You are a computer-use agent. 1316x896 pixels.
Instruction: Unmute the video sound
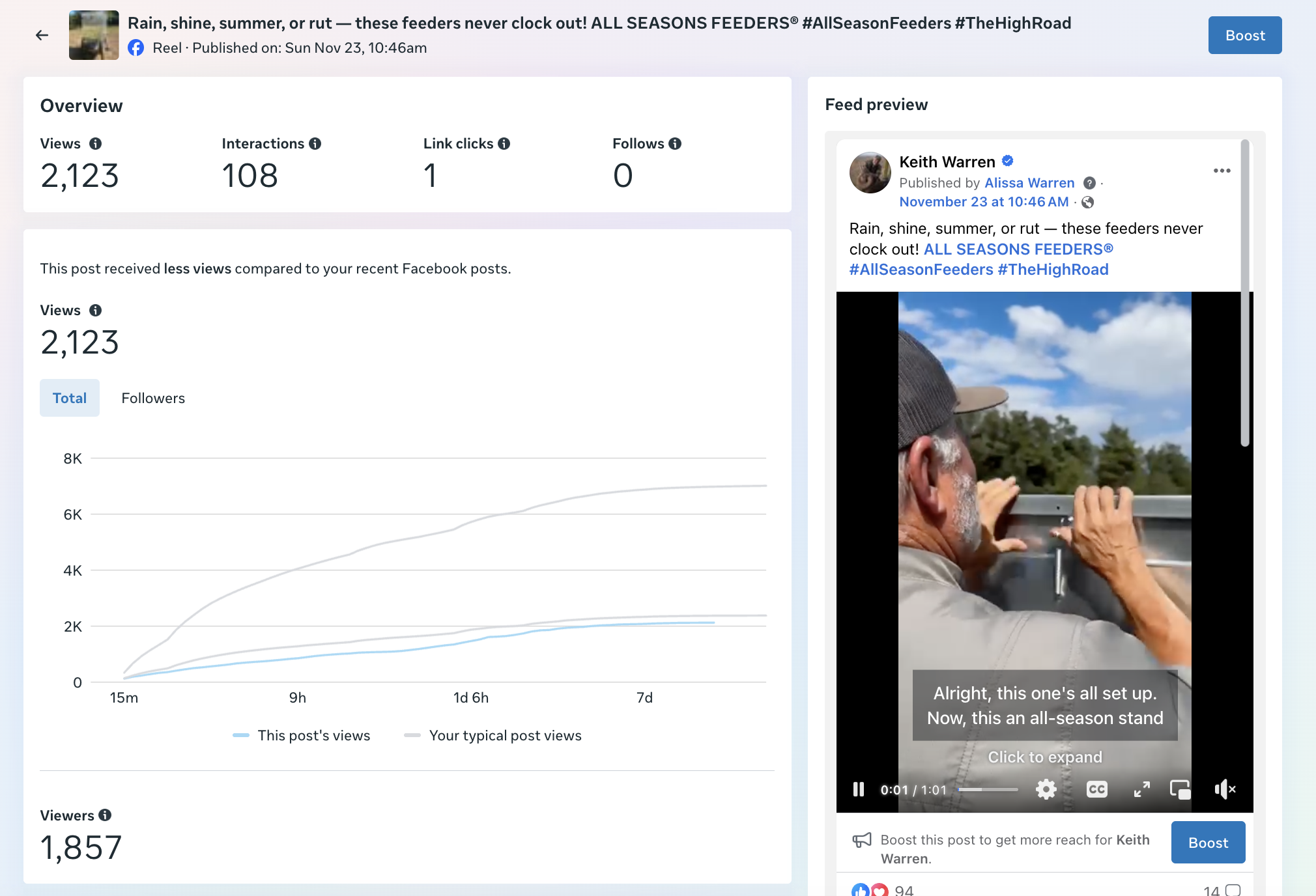(1225, 789)
